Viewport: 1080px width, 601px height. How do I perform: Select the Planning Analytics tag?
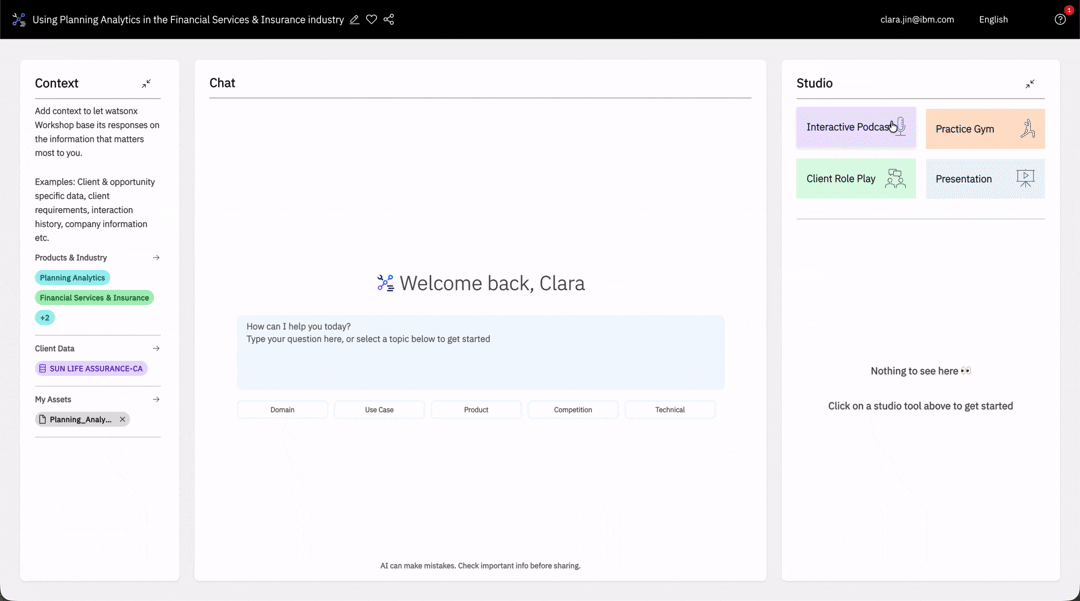click(72, 277)
